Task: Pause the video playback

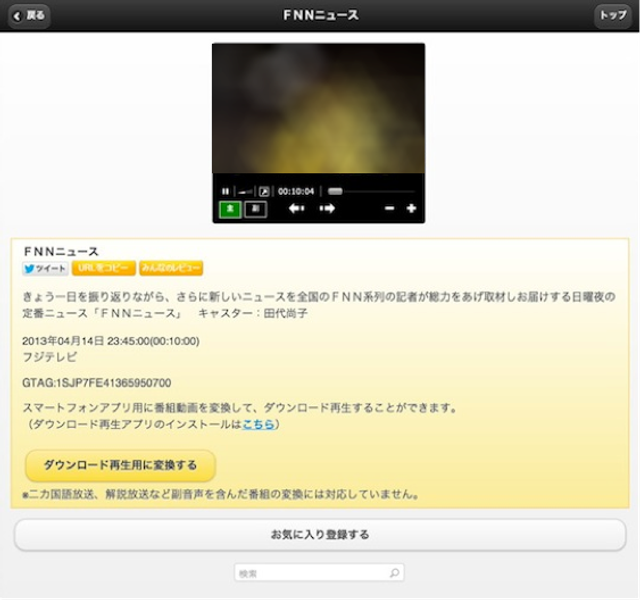Action: click(225, 191)
